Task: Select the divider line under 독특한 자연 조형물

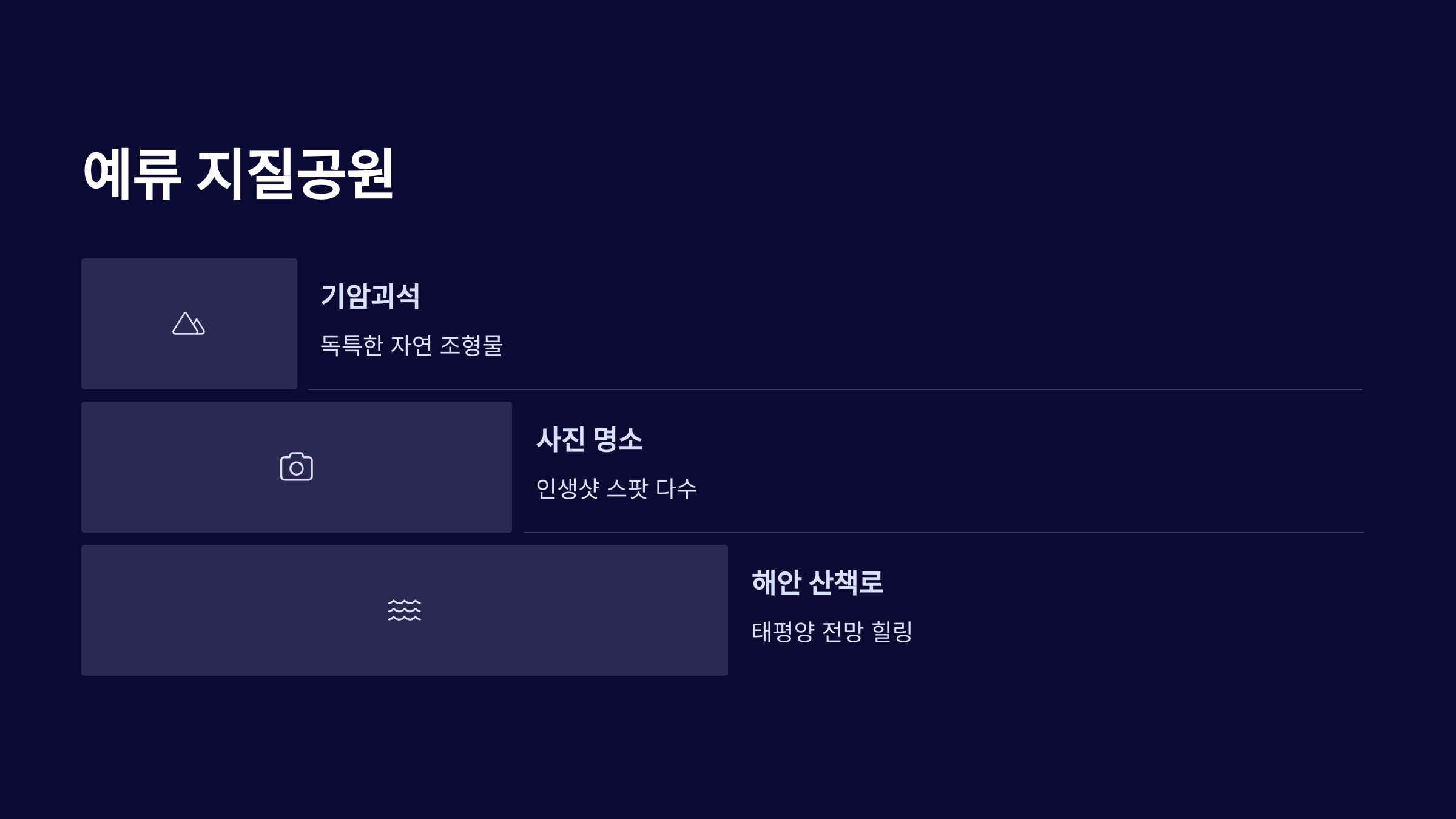Action: (835, 389)
